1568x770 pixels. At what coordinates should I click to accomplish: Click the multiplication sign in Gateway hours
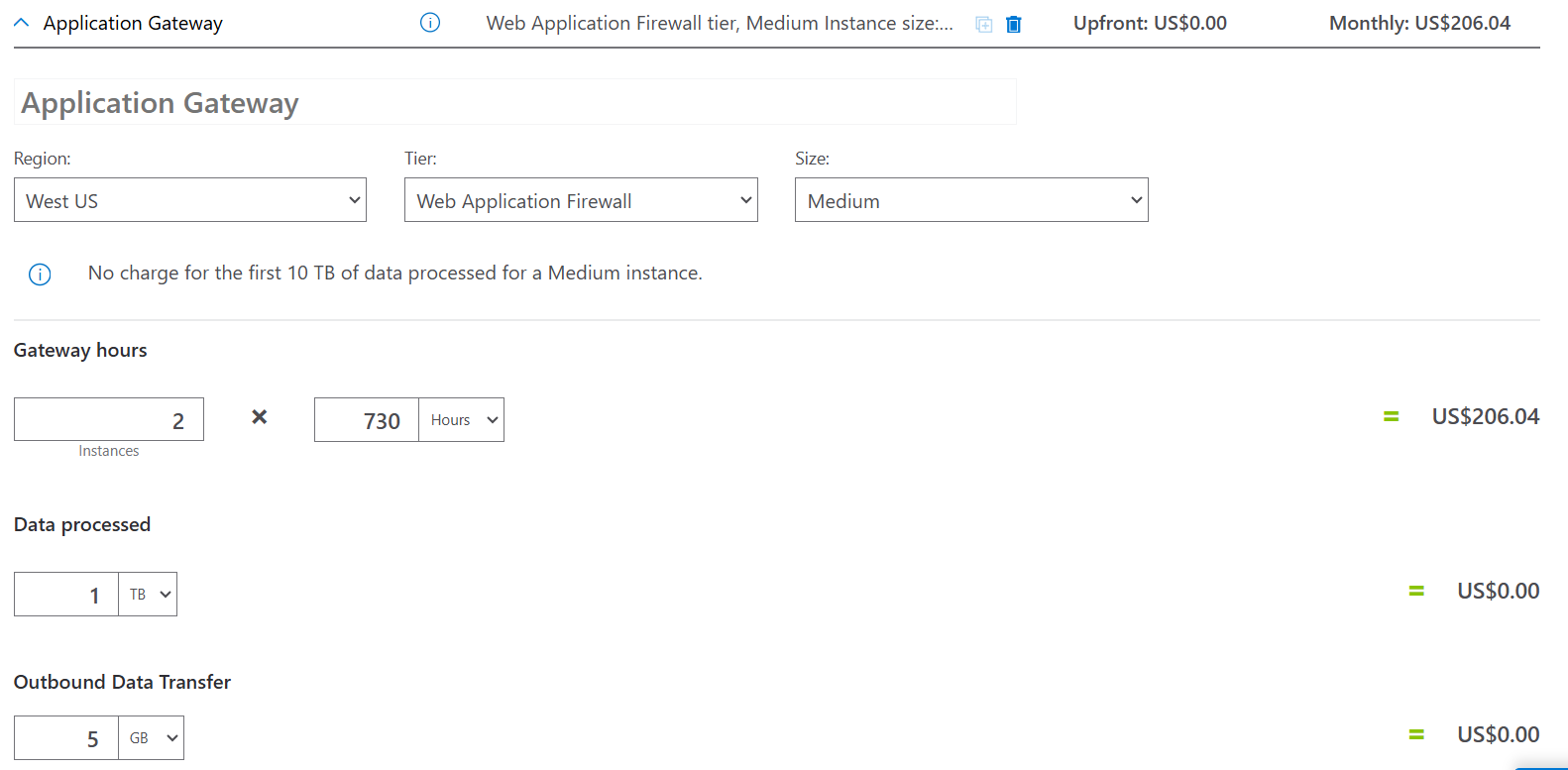pos(259,417)
